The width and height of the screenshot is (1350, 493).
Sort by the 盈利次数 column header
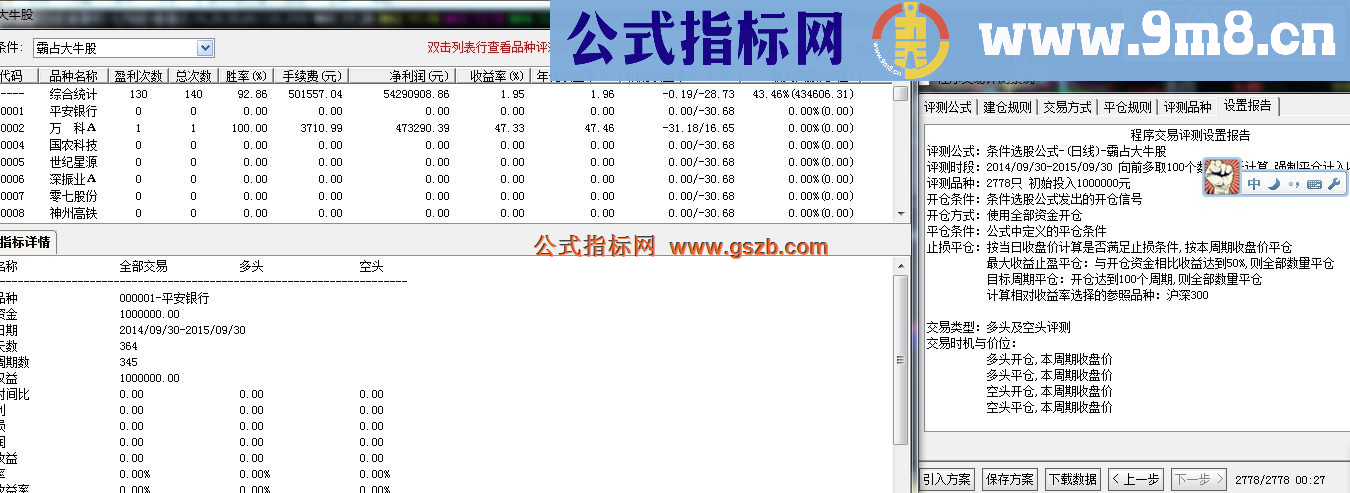(x=138, y=76)
